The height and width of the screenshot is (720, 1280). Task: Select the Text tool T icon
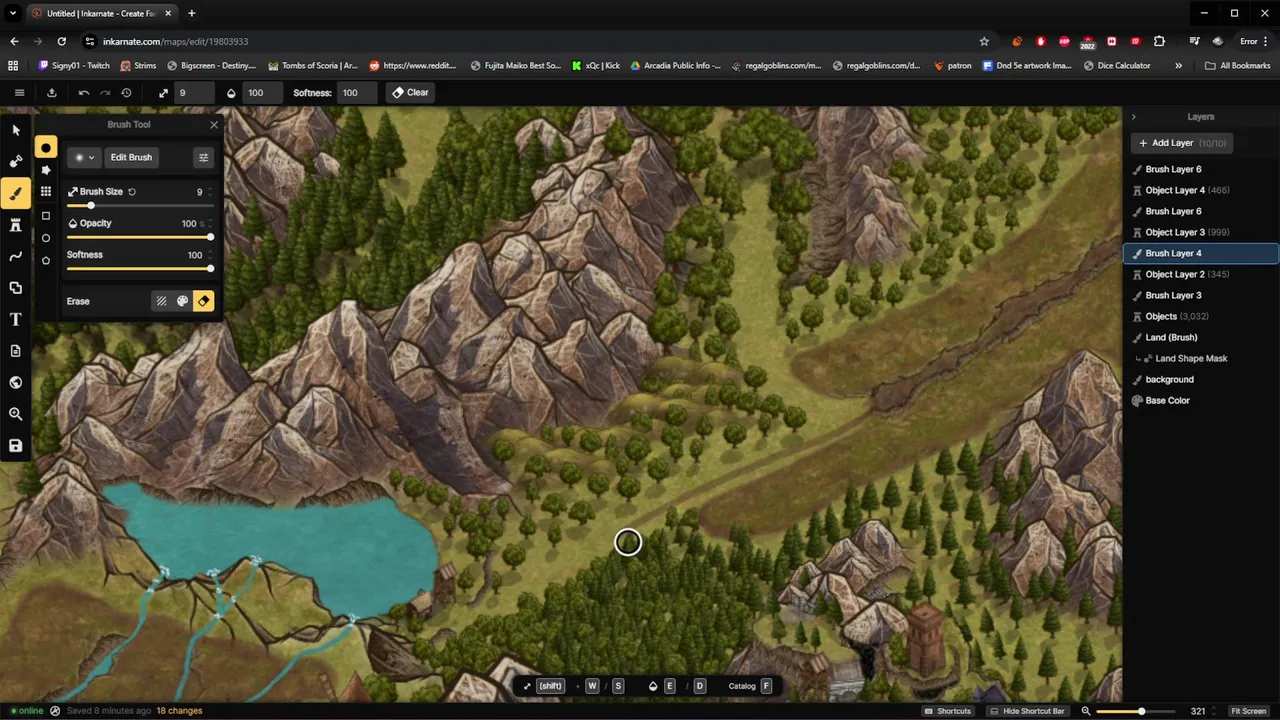click(15, 319)
